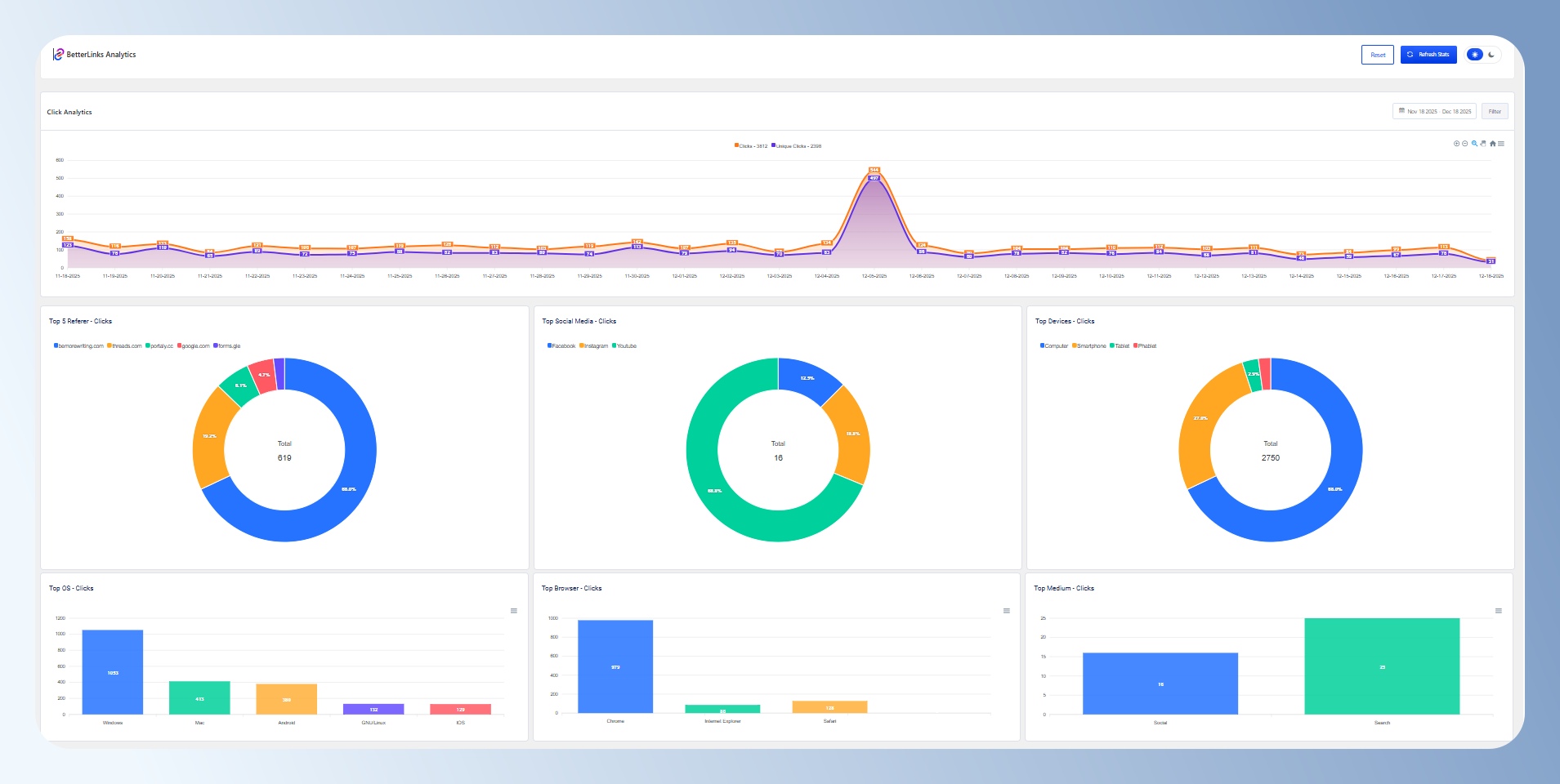
Task: Select light mode sun toggle
Action: [x=1475, y=55]
